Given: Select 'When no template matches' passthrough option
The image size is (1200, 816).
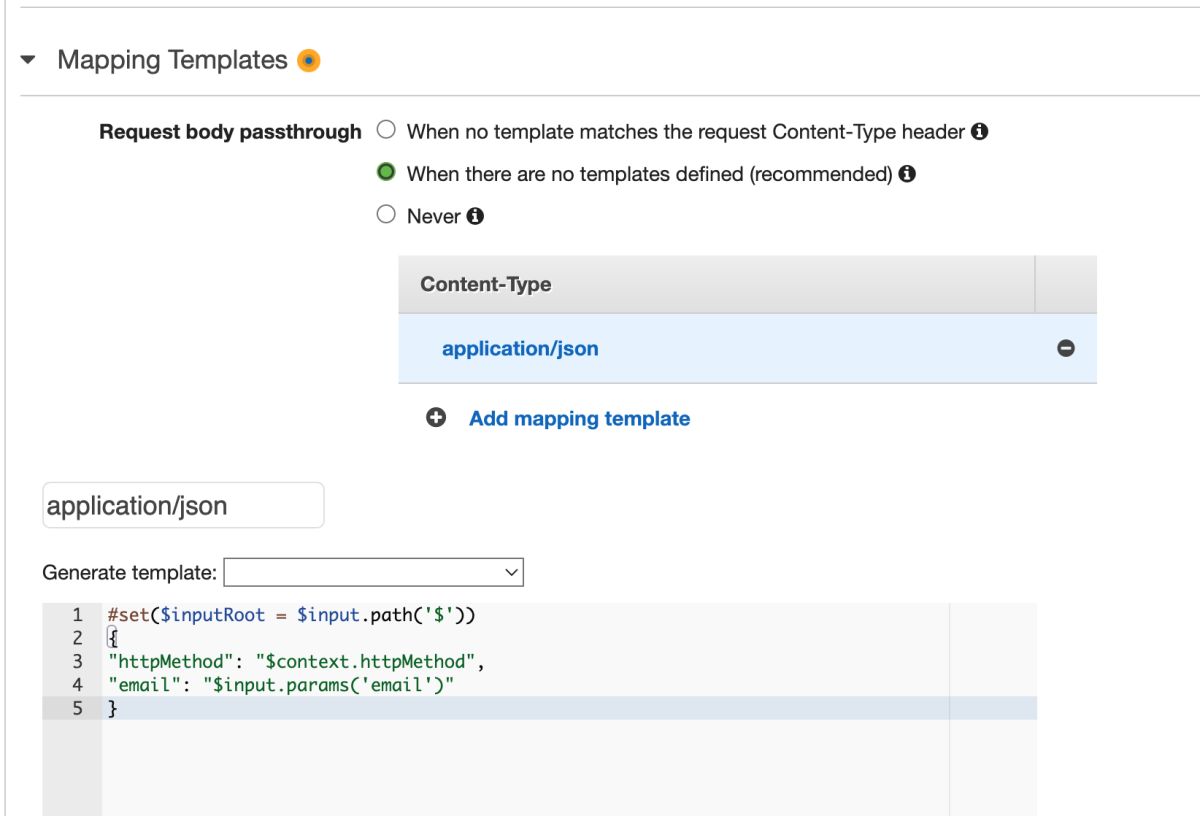Looking at the screenshot, I should coord(386,131).
